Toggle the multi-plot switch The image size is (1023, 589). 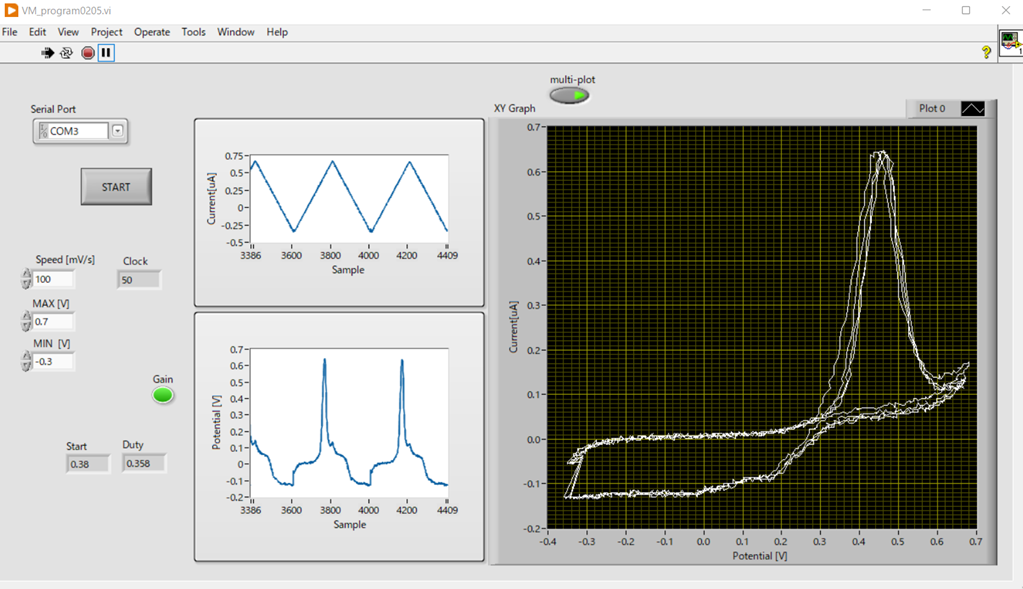570,96
